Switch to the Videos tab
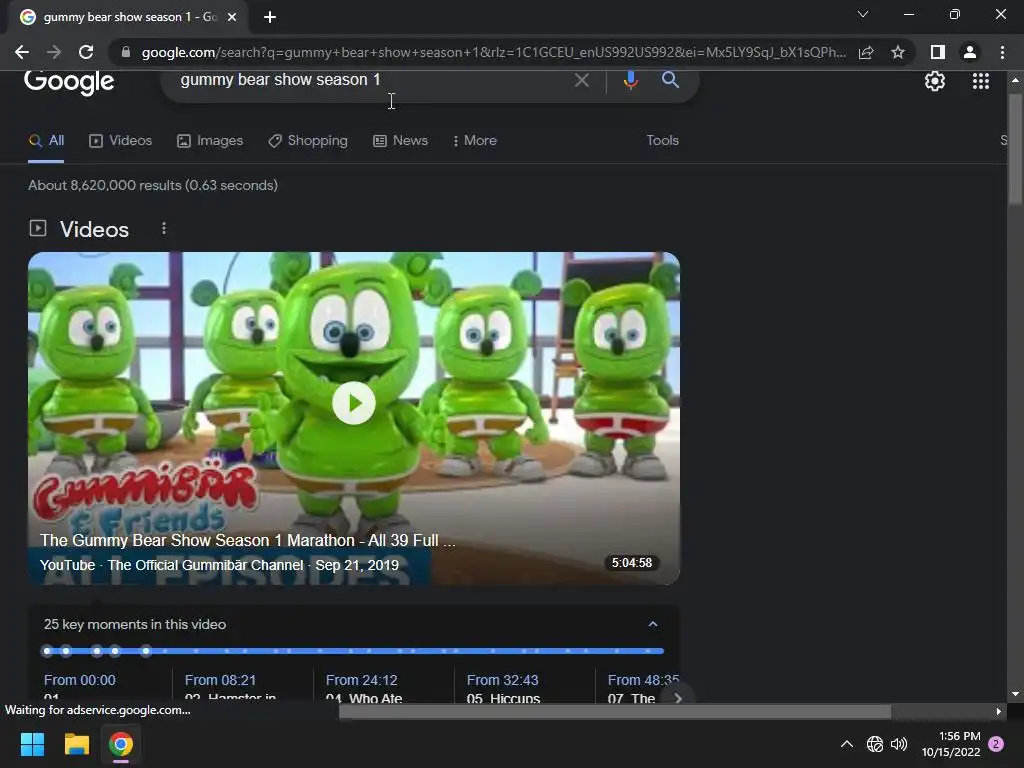The height and width of the screenshot is (768, 1024). [121, 140]
